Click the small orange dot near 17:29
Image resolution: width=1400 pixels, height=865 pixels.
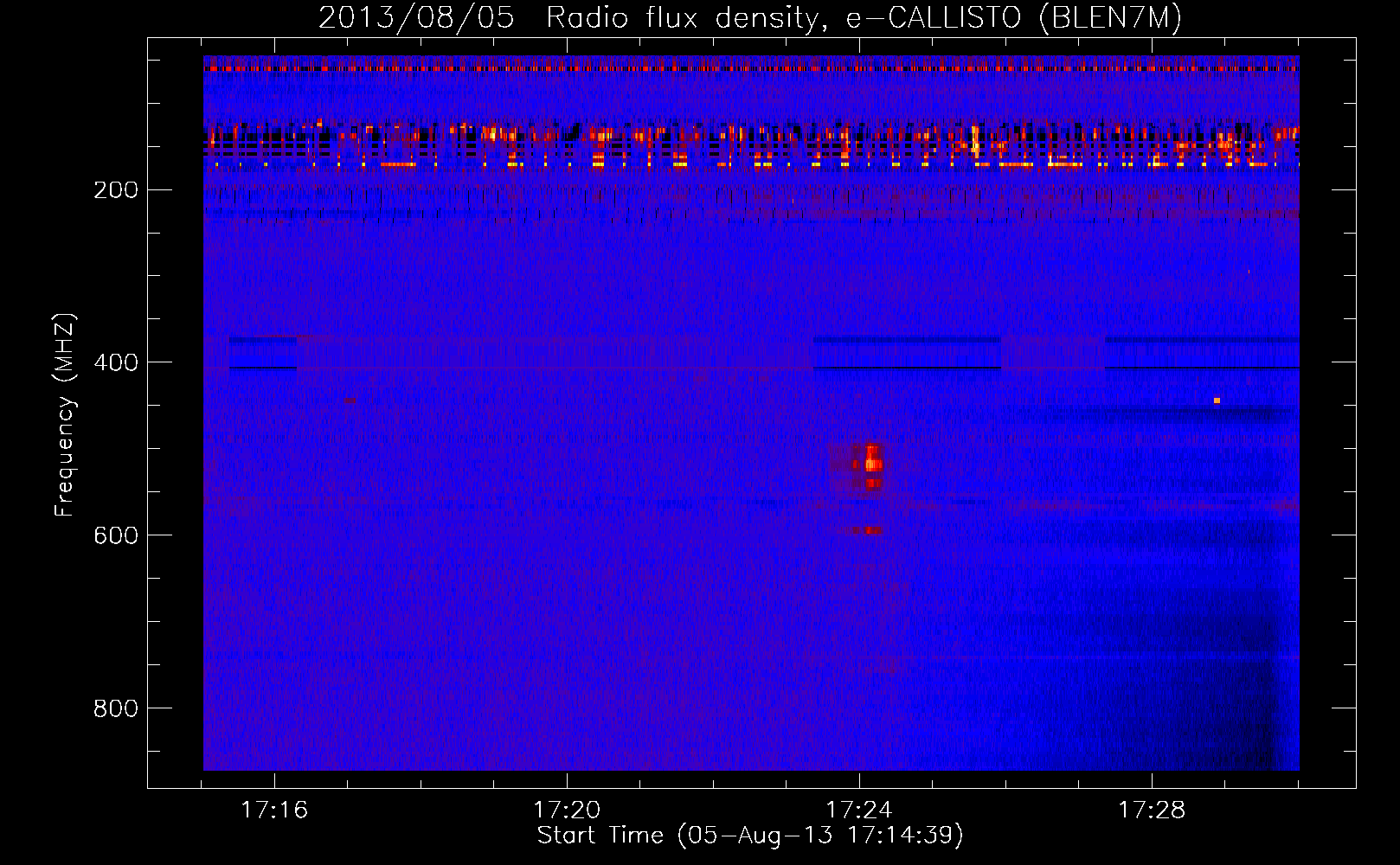[1217, 400]
